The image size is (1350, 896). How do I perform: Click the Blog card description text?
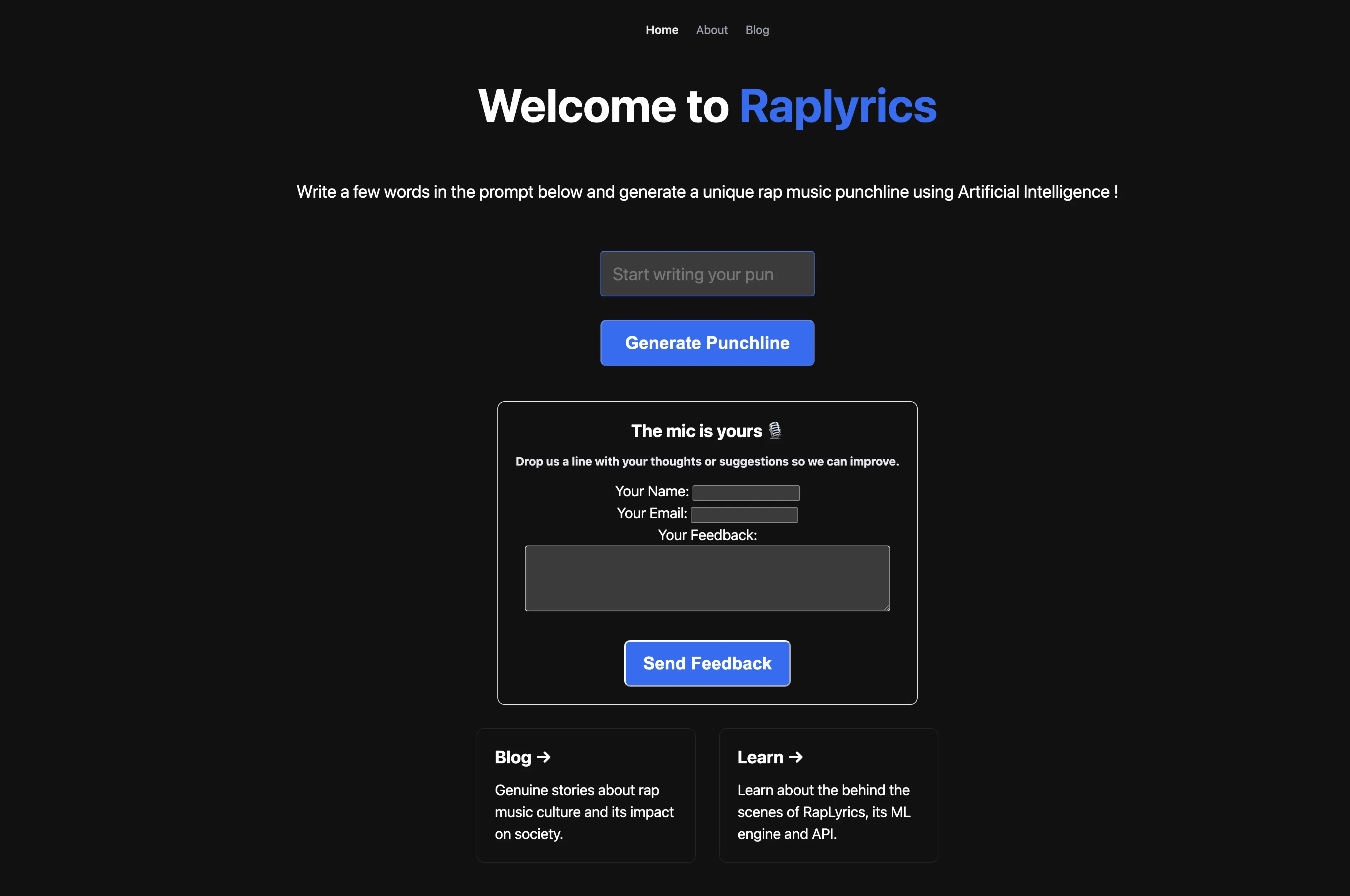pyautogui.click(x=584, y=812)
